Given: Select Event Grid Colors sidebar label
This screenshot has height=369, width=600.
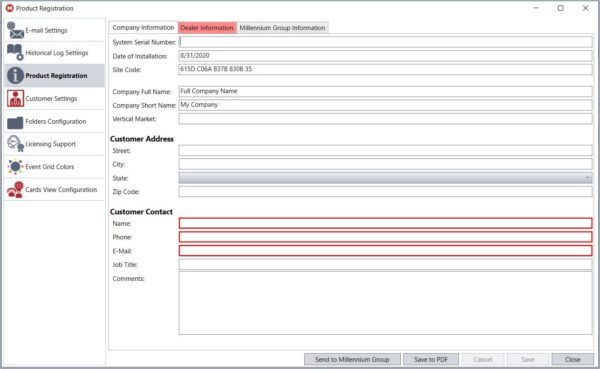Looking at the screenshot, I should coord(50,167).
